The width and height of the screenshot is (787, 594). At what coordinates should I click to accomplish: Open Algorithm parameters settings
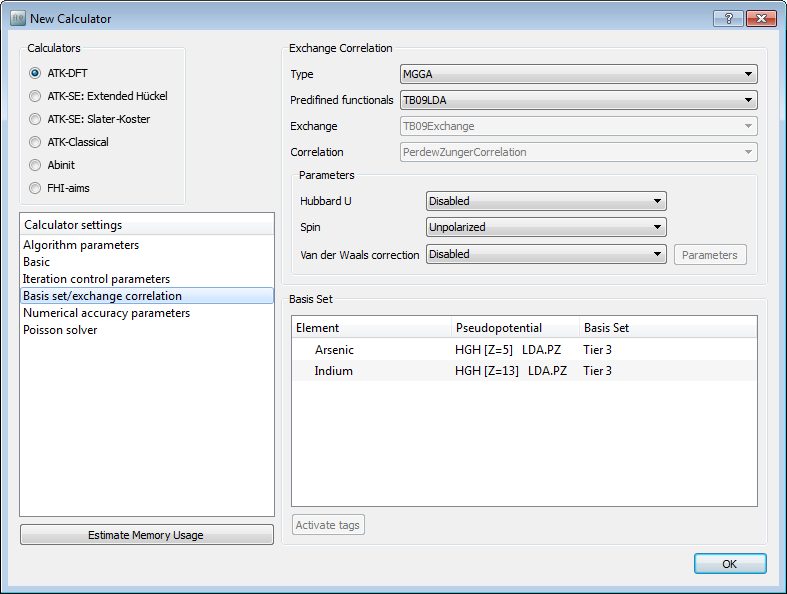tap(147, 245)
